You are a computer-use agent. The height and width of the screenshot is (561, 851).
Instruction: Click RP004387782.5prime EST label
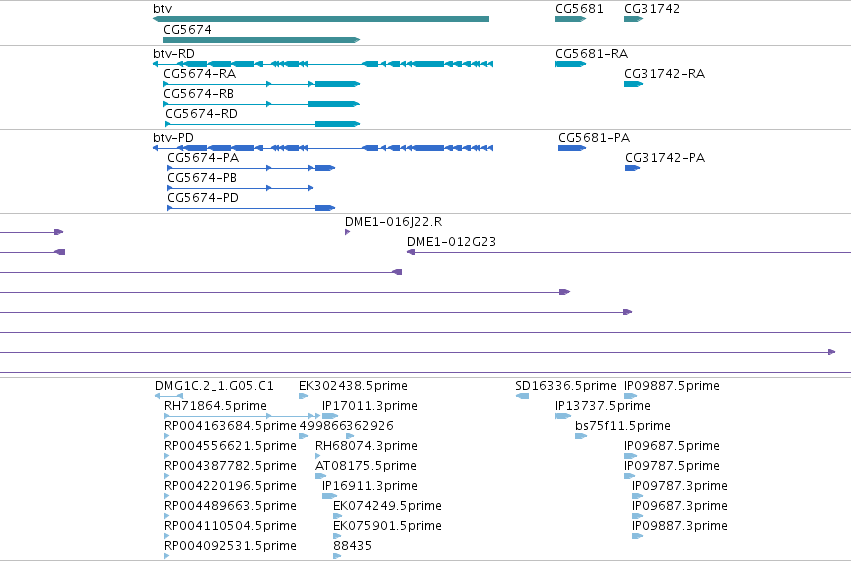pyautogui.click(x=230, y=466)
